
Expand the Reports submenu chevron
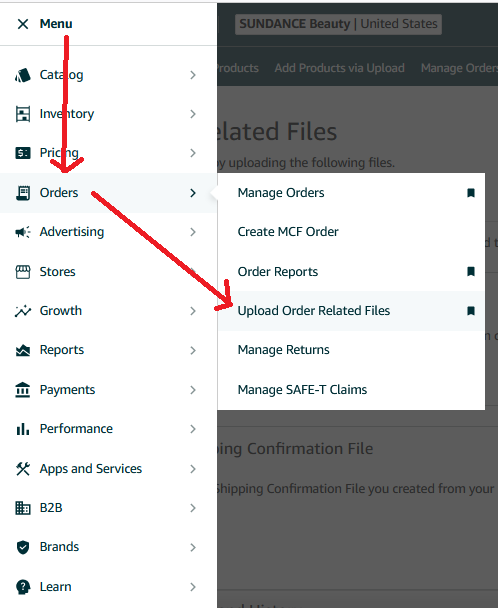(193, 351)
